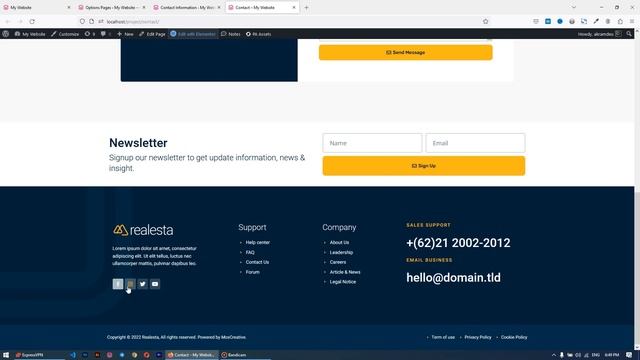Click the Send Message button
Screen dimensions: 640x360
click(x=406, y=52)
